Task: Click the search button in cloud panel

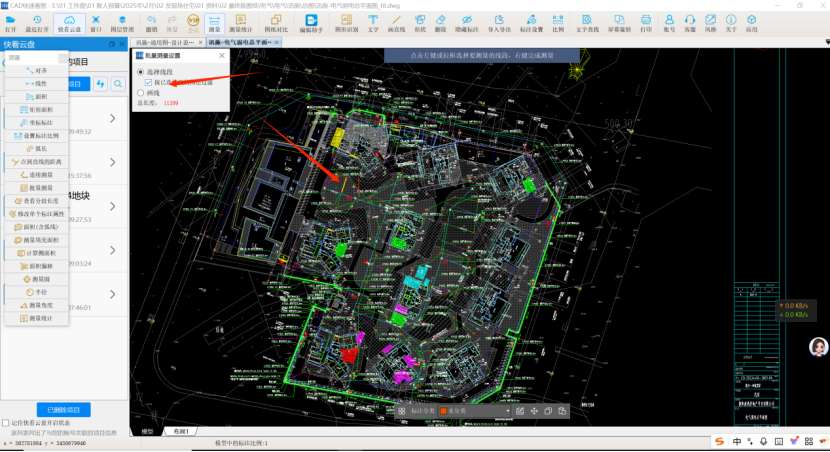Action: [118, 85]
